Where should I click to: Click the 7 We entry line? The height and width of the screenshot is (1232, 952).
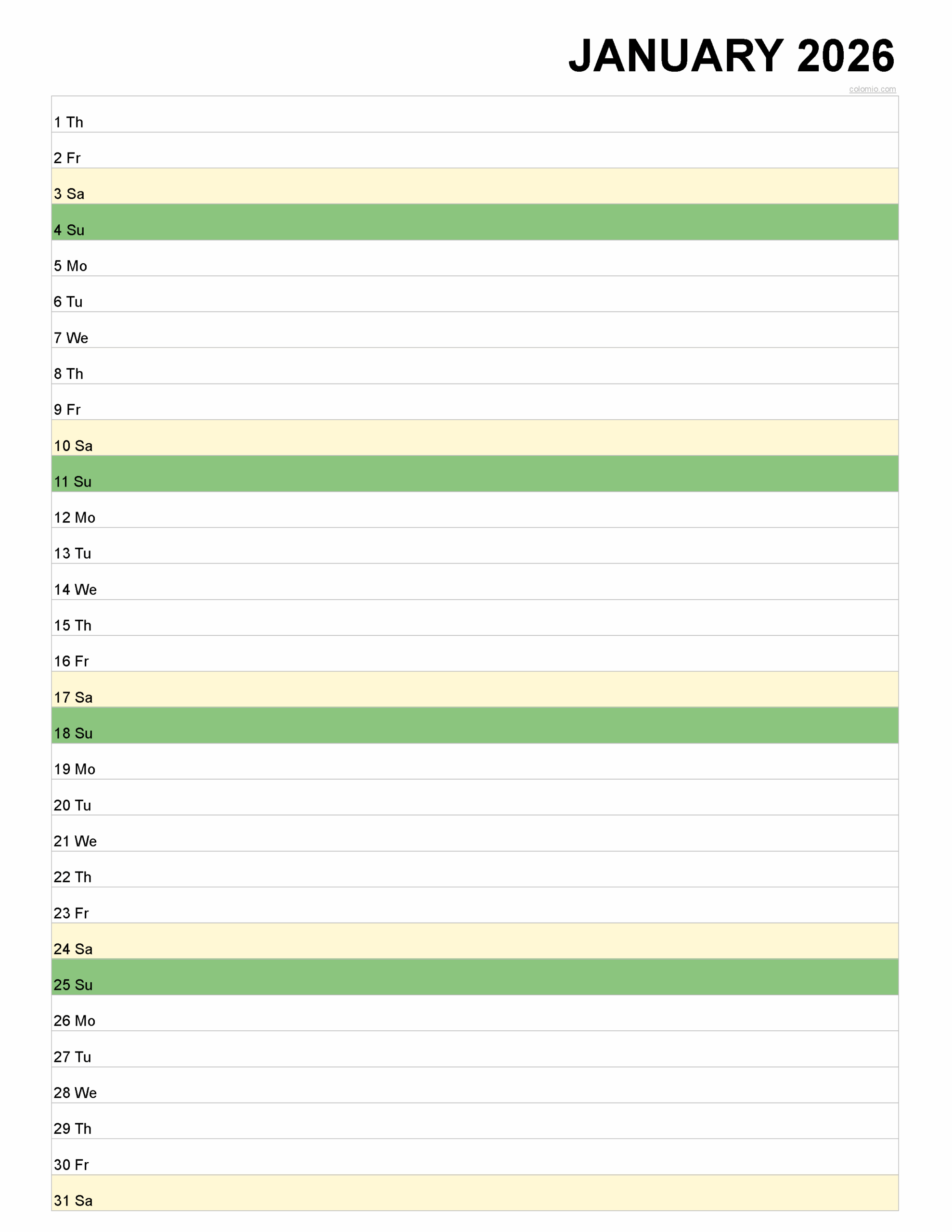(475, 330)
